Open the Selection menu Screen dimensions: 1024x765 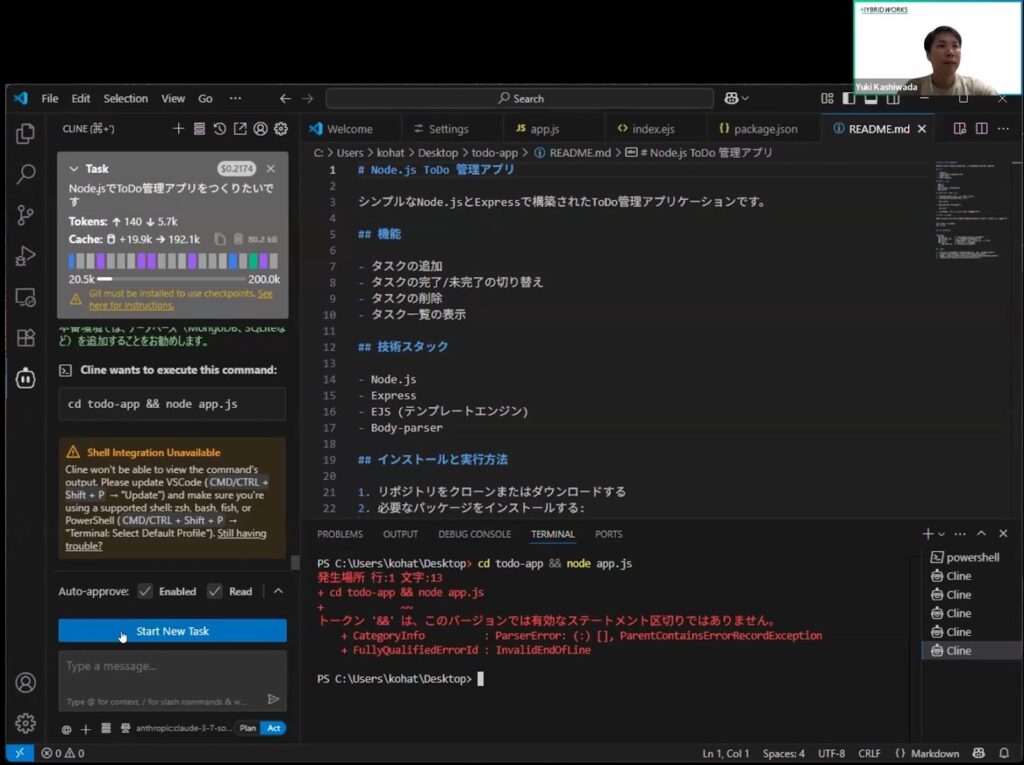pyautogui.click(x=125, y=98)
